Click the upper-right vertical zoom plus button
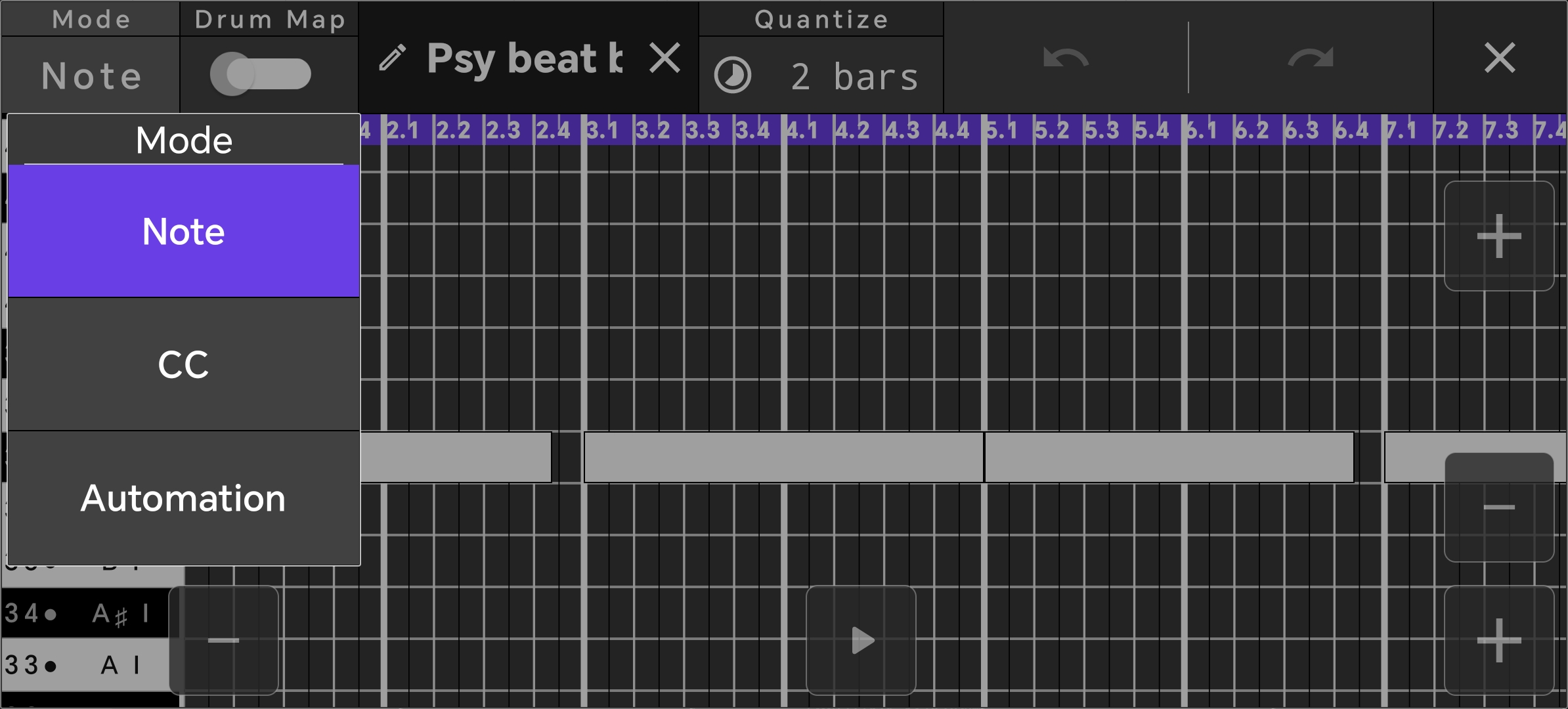The image size is (1568, 709). pos(1499,236)
